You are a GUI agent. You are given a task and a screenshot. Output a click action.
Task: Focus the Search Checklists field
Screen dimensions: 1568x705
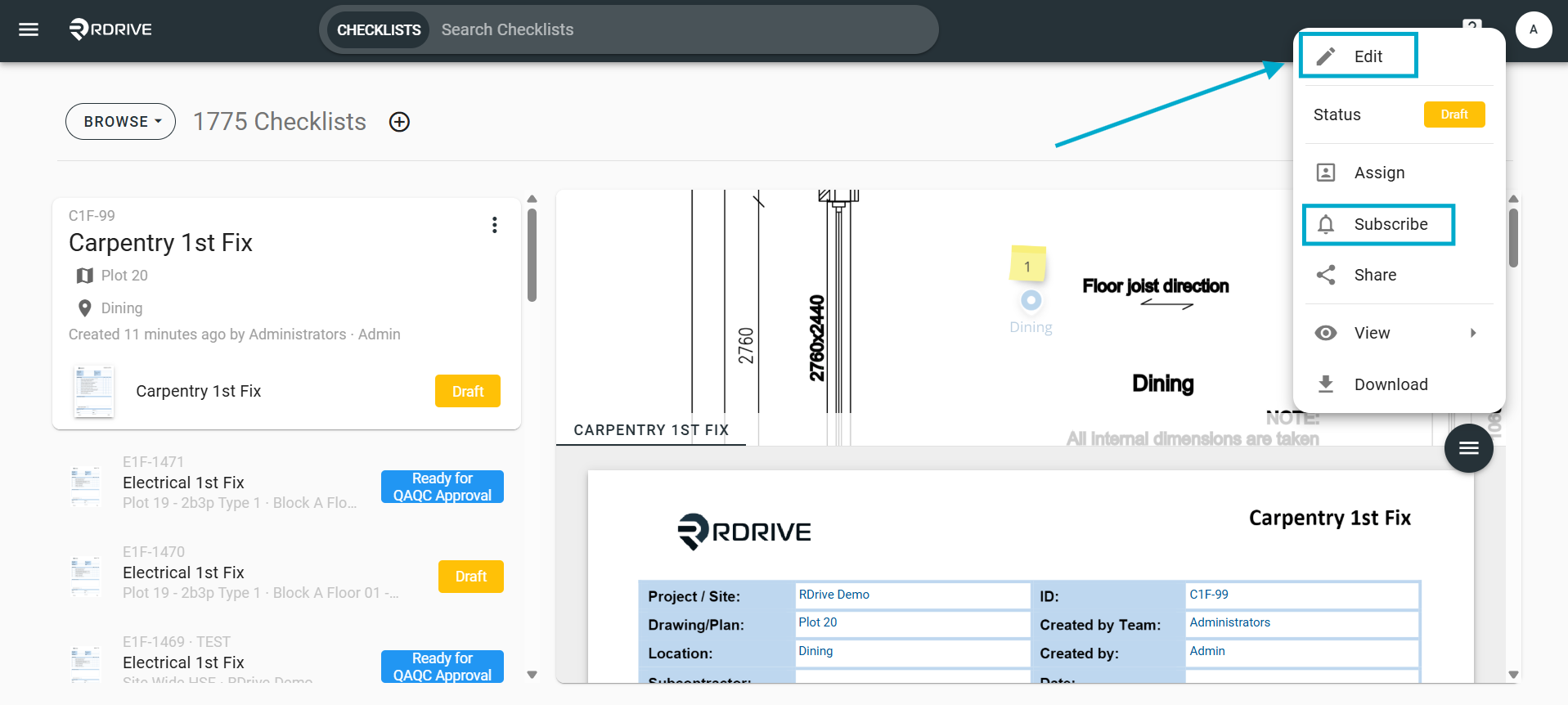tap(683, 30)
